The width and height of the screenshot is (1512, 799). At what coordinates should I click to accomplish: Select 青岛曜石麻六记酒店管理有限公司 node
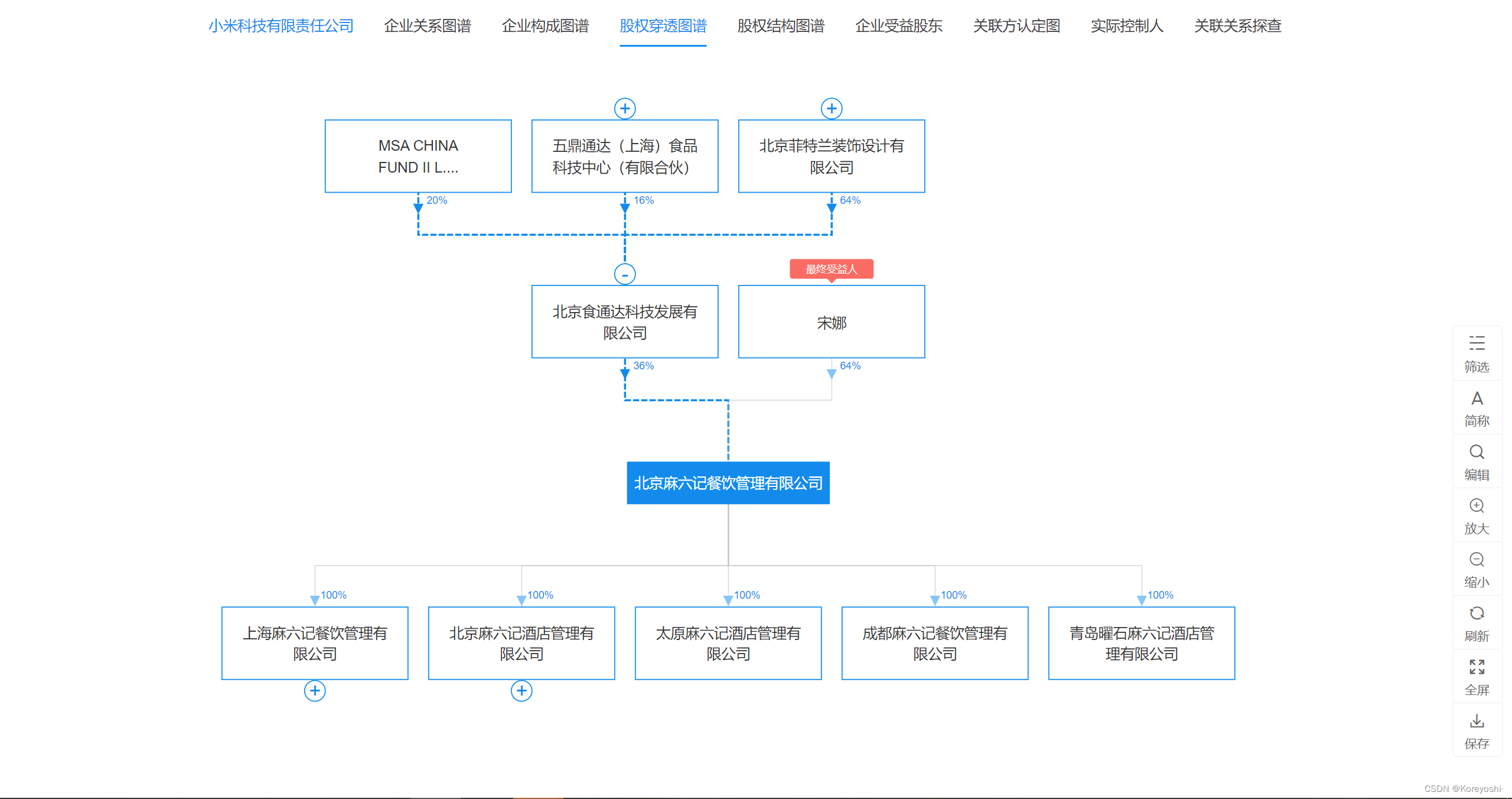pyautogui.click(x=1142, y=643)
